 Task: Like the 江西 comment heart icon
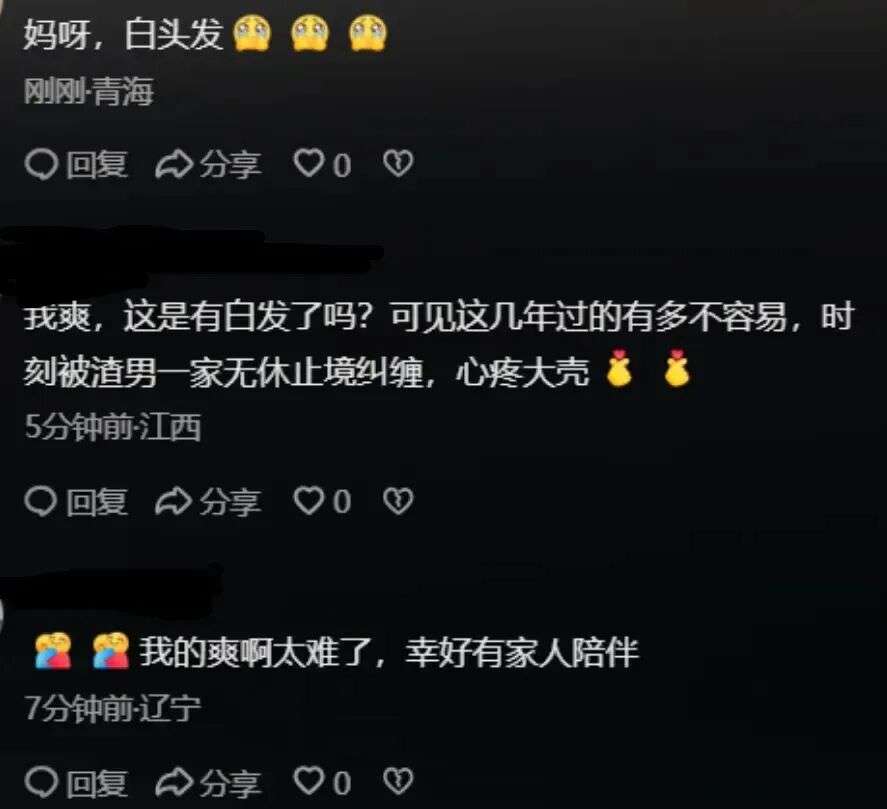309,501
